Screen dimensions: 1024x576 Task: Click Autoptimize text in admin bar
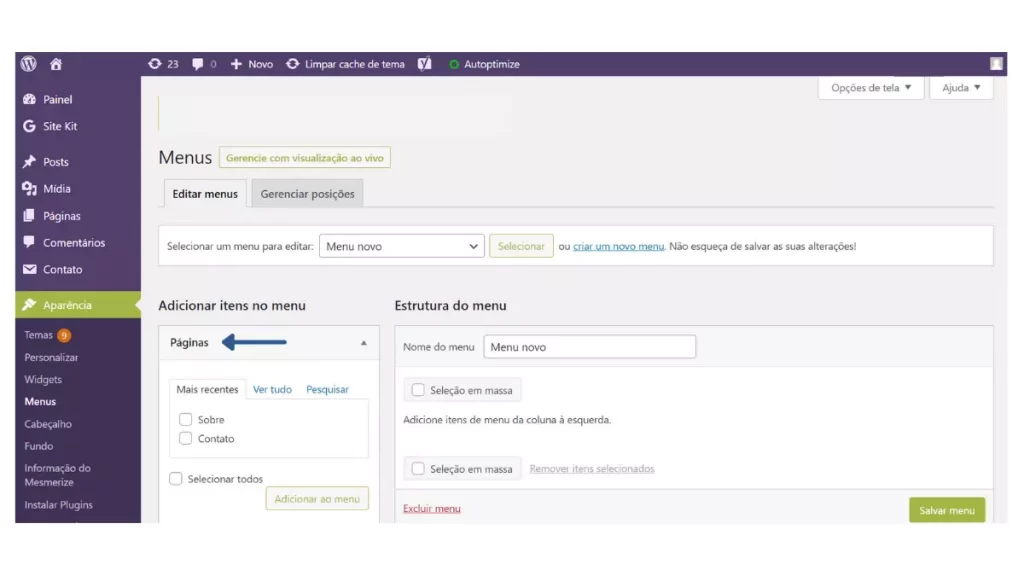point(492,64)
